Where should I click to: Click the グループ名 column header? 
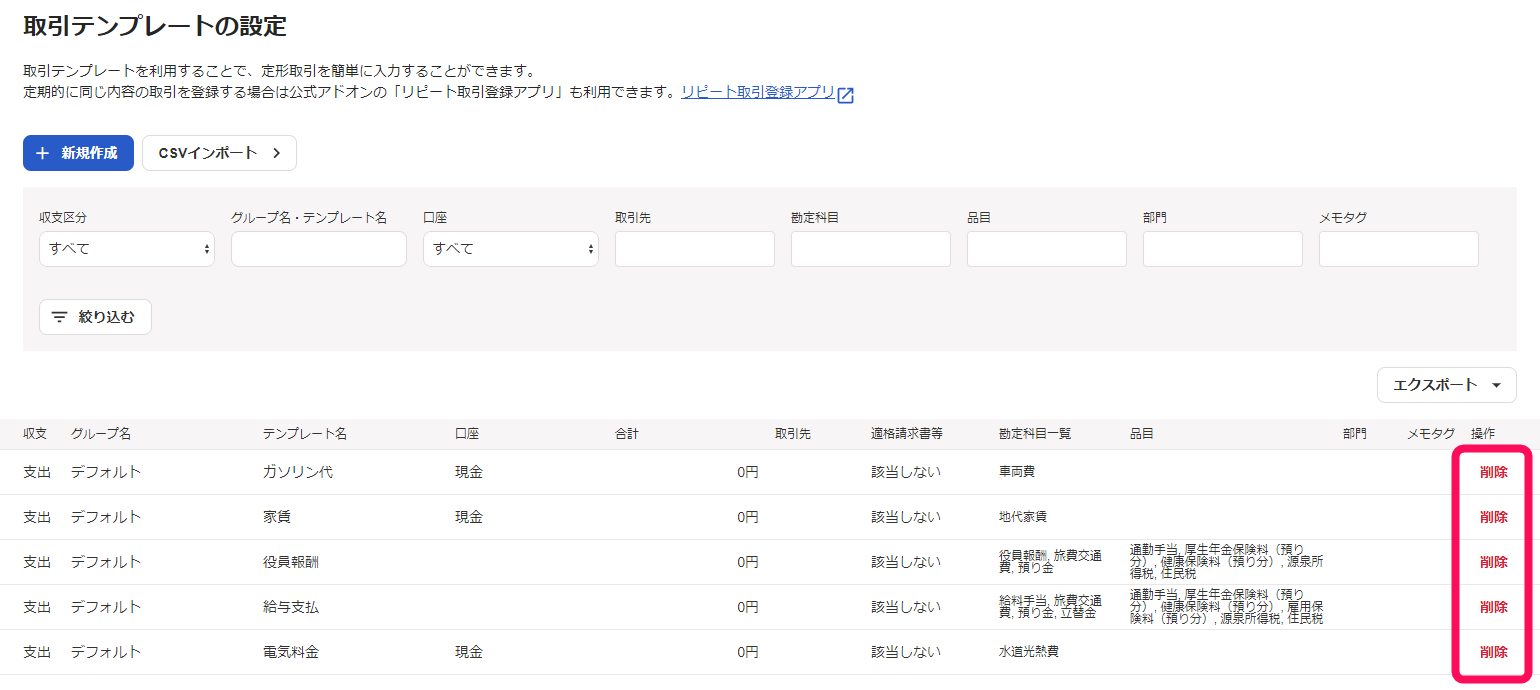click(x=101, y=434)
